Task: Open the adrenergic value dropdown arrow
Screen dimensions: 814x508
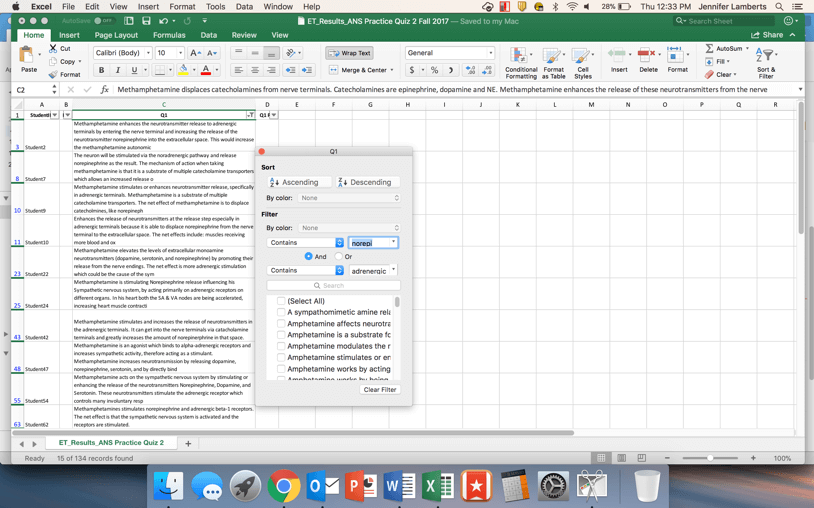Action: pos(394,270)
